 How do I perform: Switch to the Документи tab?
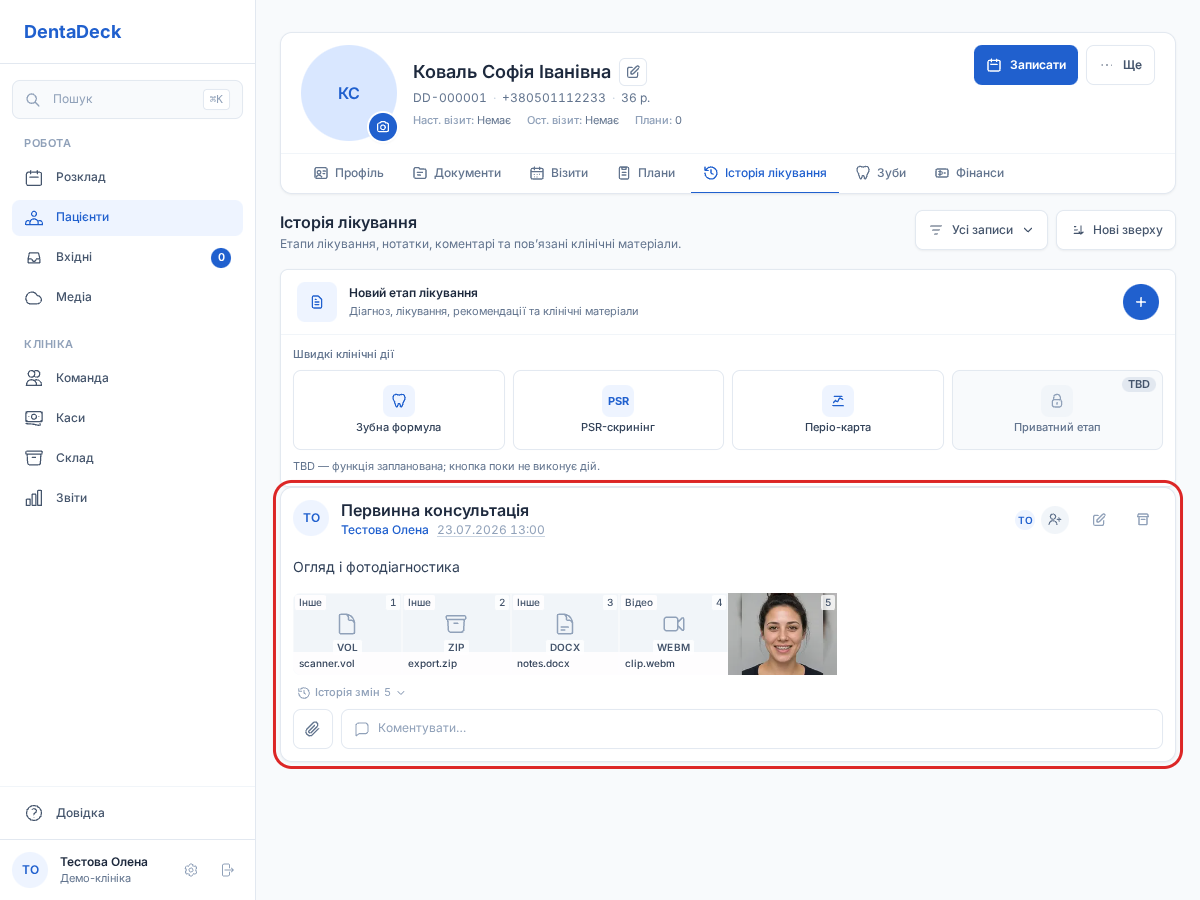click(x=457, y=173)
